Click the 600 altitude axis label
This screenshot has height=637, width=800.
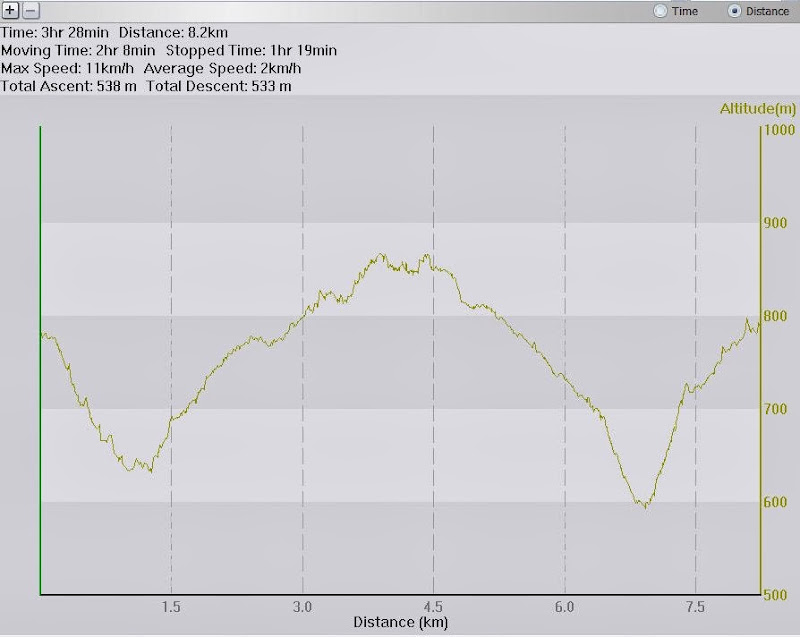pos(775,502)
